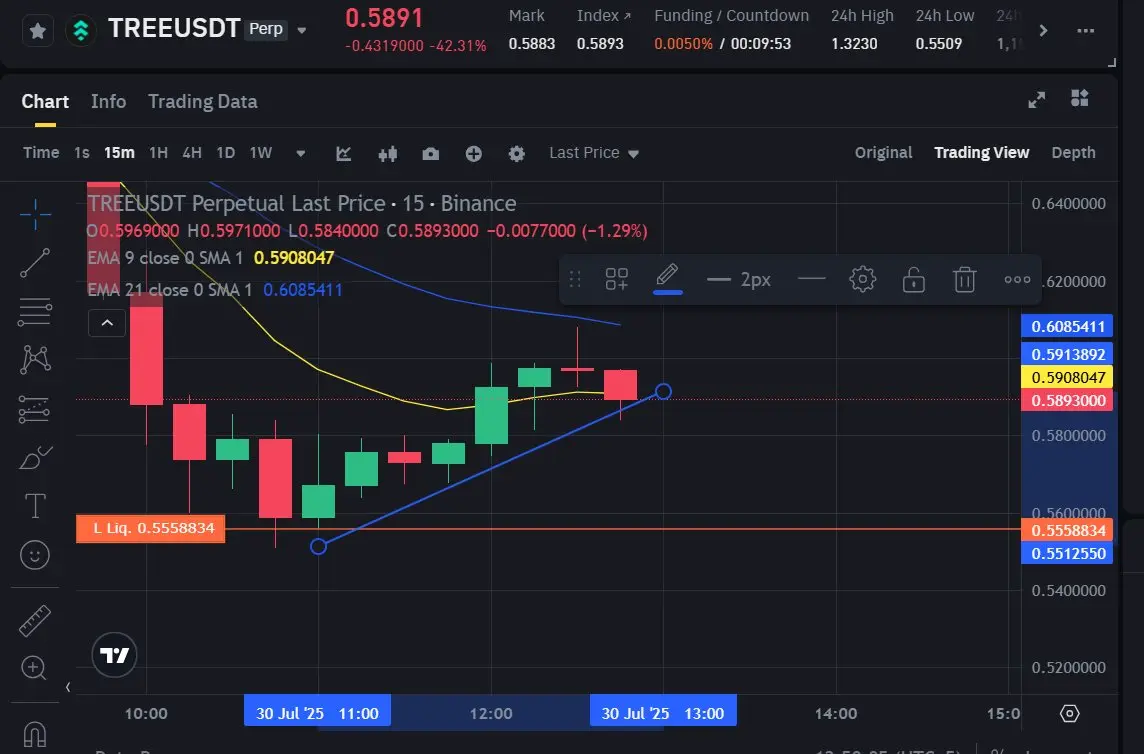This screenshot has height=754, width=1144.
Task: Click the L Liq. 0.5558834 label
Action: (150, 528)
